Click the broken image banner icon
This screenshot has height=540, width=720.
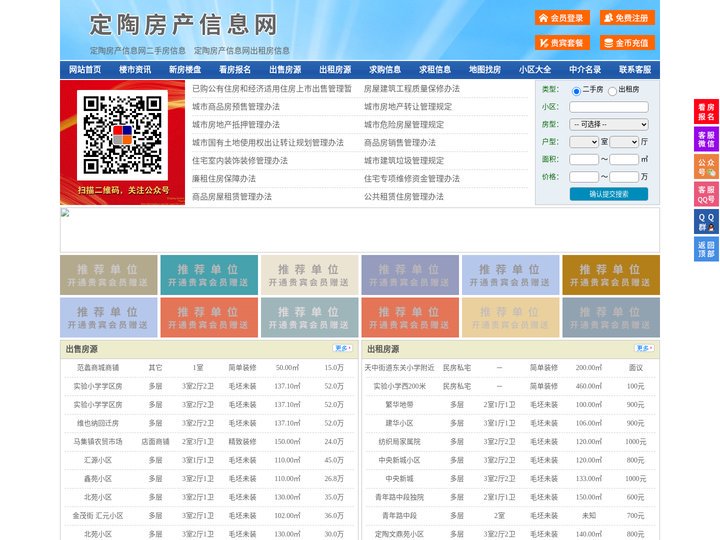coord(65,213)
